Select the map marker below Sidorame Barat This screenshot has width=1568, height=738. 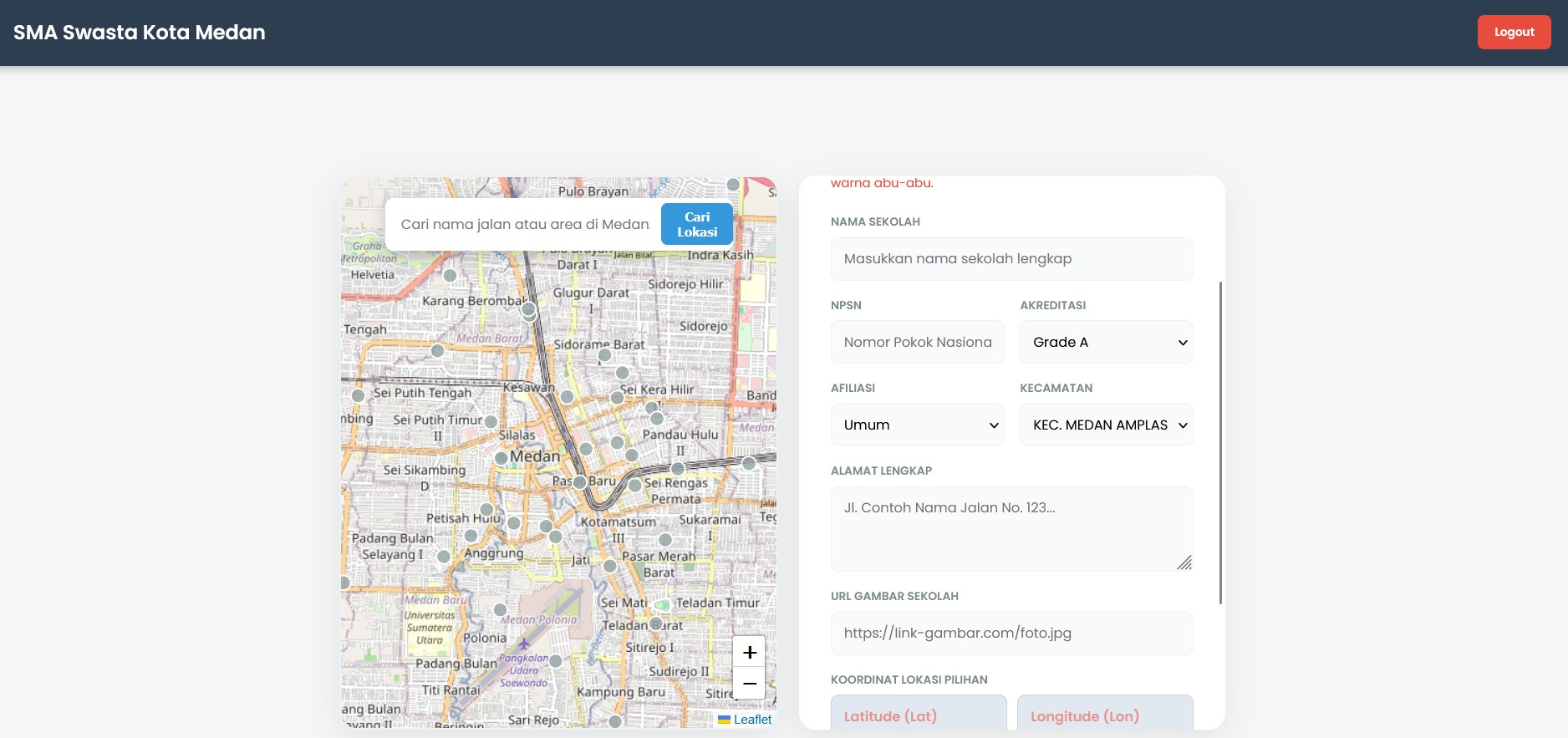coord(604,355)
